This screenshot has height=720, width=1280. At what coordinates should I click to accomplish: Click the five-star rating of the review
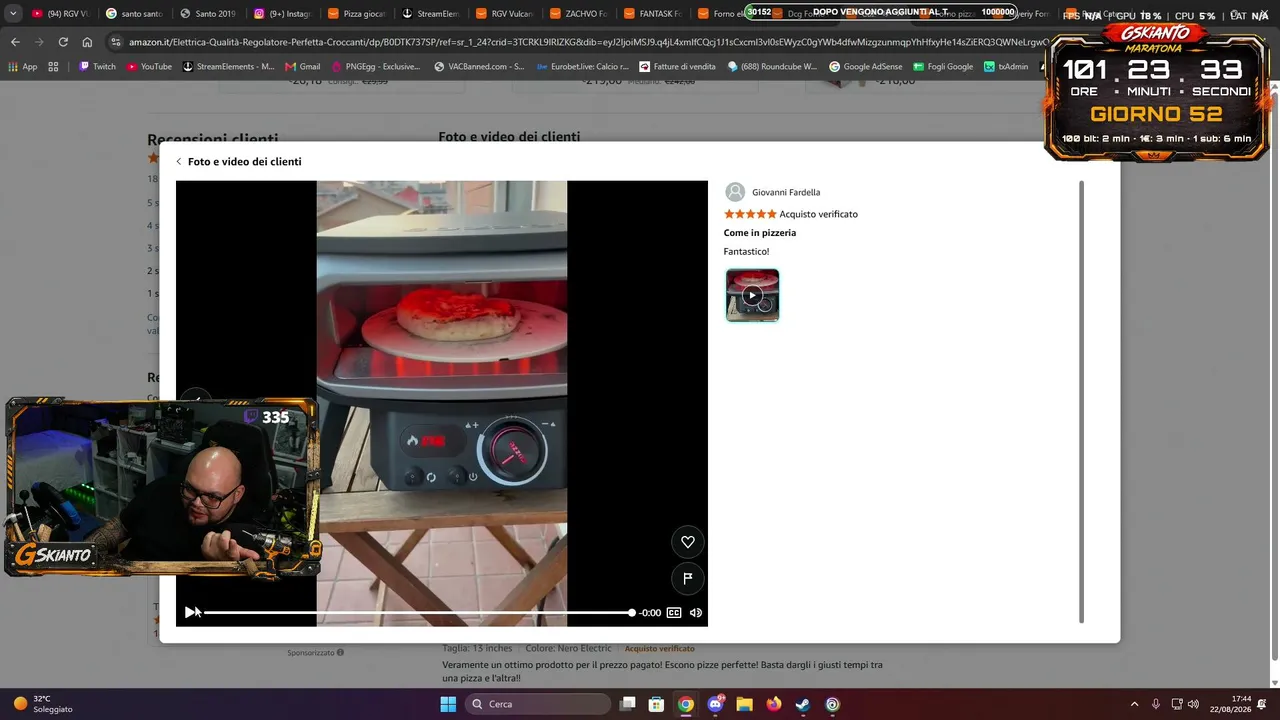coord(750,214)
